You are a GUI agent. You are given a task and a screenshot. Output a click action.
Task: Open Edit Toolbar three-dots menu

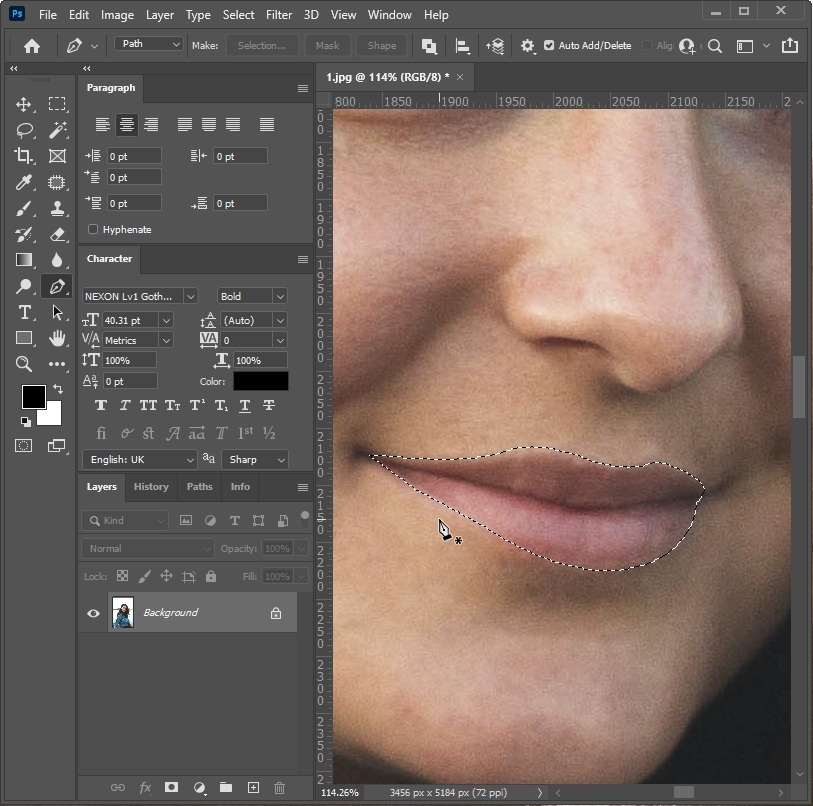57,364
